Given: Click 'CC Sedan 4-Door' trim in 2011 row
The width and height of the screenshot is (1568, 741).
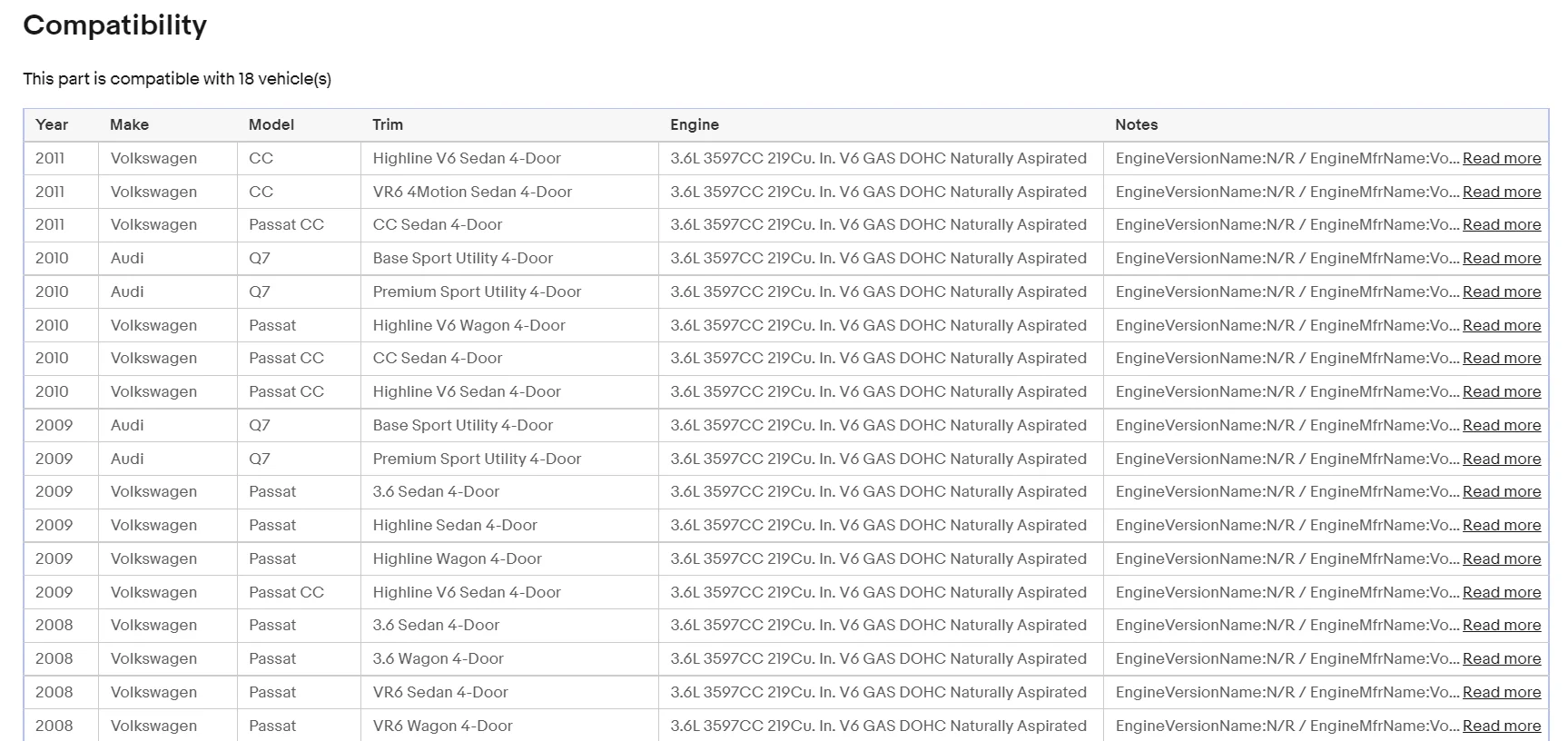Looking at the screenshot, I should pos(438,224).
